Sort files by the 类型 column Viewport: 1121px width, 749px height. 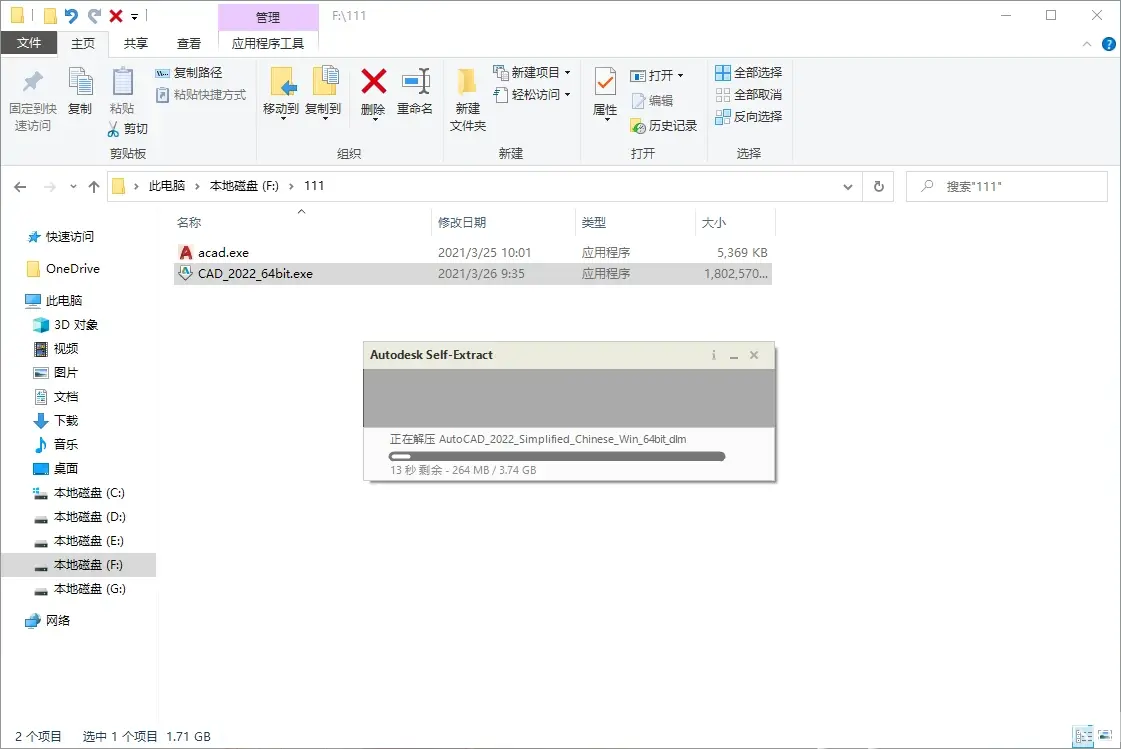point(635,222)
